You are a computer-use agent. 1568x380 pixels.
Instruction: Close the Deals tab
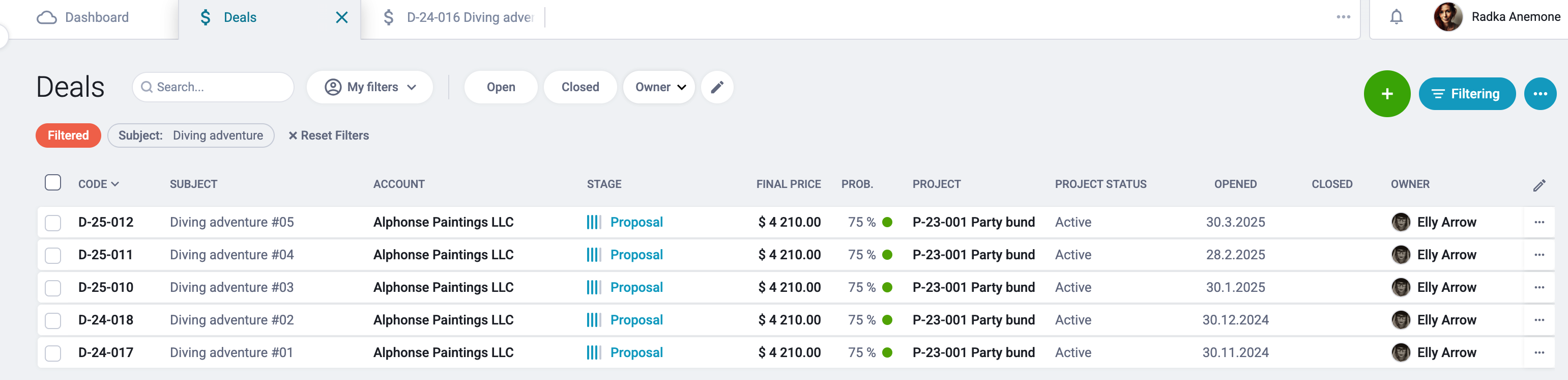tap(341, 18)
